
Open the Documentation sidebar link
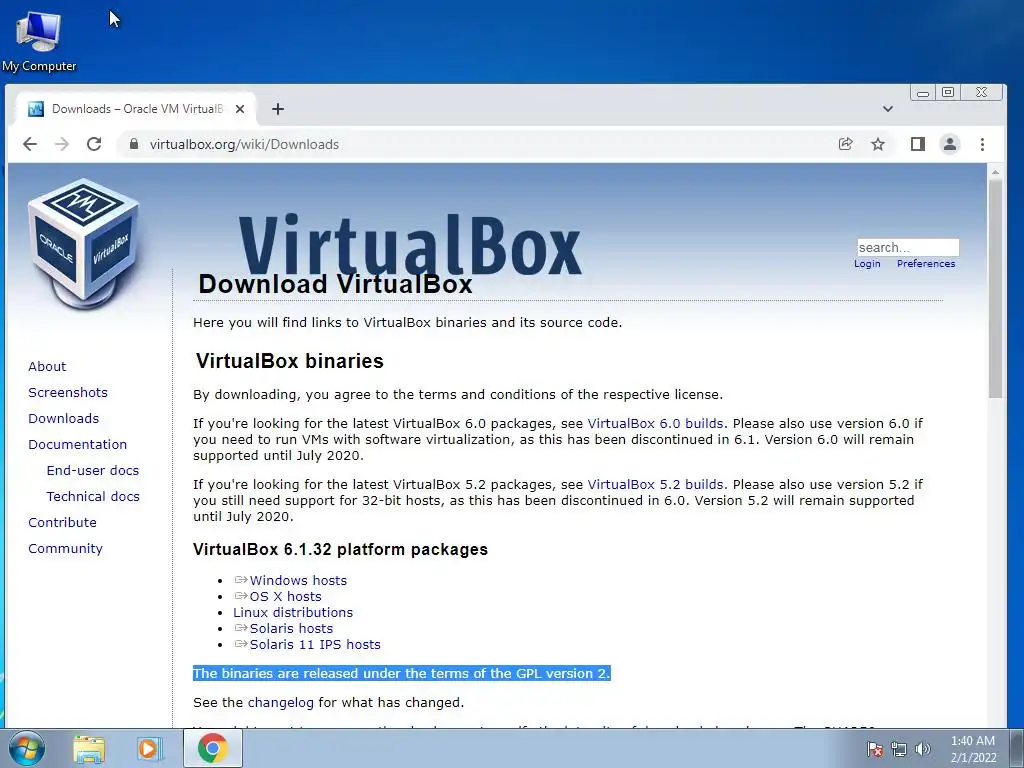[x=78, y=445]
